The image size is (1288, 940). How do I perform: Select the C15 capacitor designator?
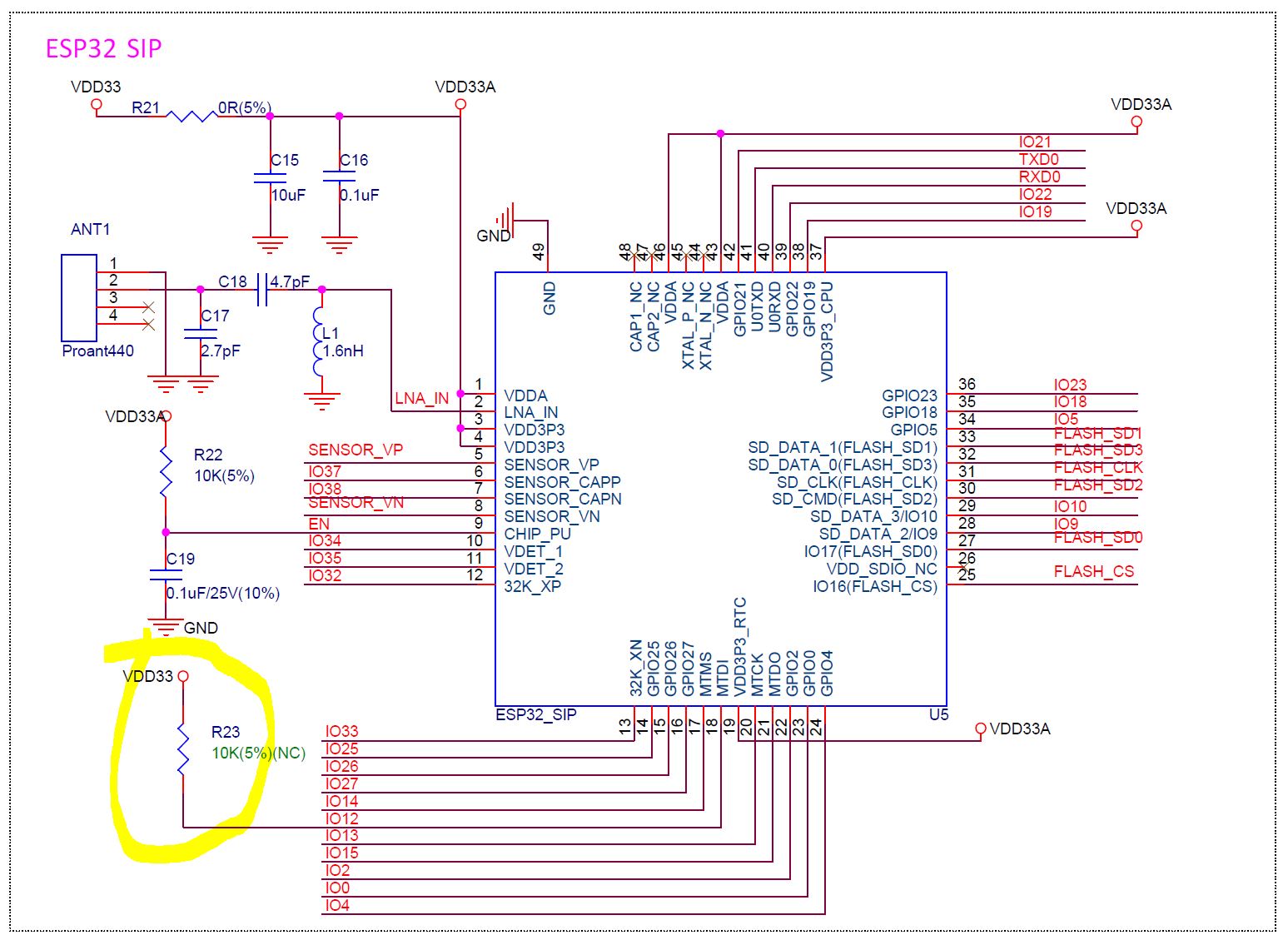coord(285,160)
